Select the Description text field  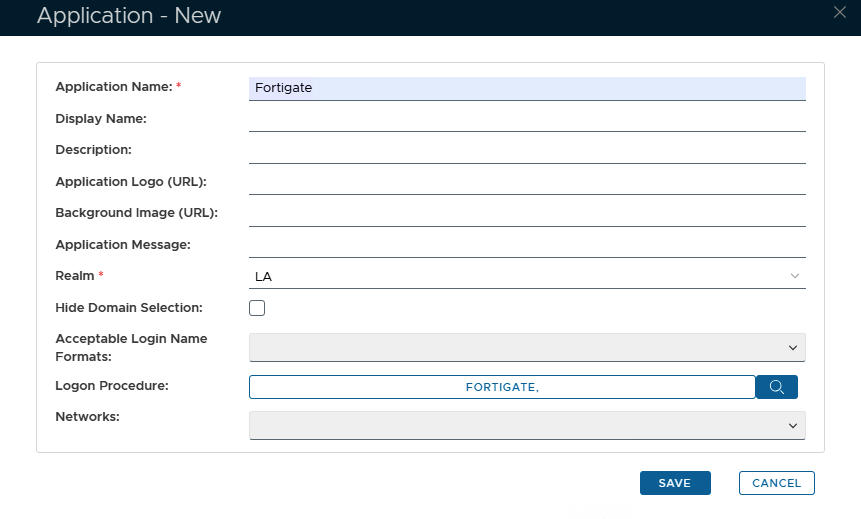pyautogui.click(x=527, y=150)
